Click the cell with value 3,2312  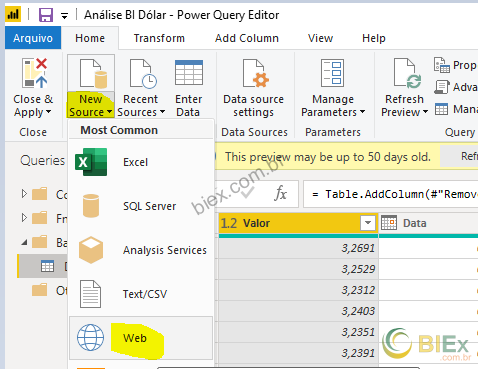coord(298,290)
